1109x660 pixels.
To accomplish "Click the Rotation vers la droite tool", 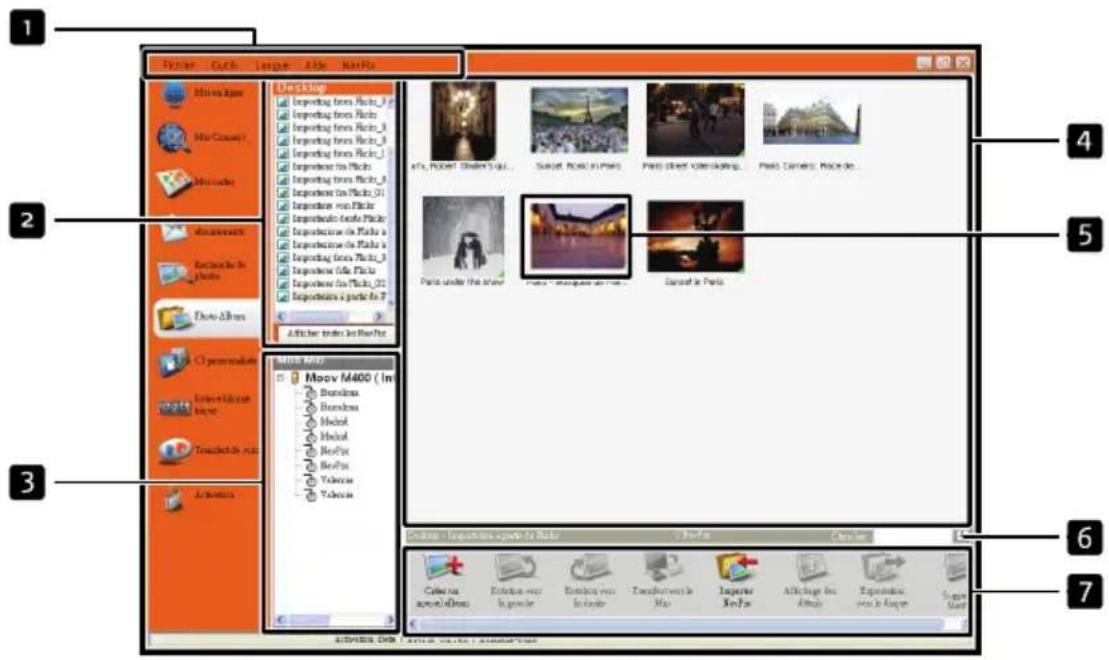I will click(589, 581).
